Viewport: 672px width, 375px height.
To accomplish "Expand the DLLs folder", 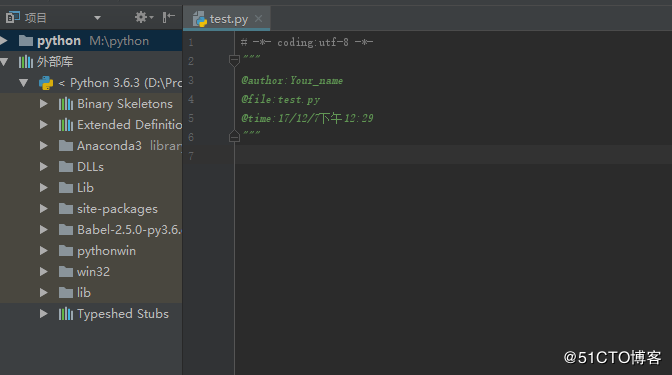I will pos(43,167).
